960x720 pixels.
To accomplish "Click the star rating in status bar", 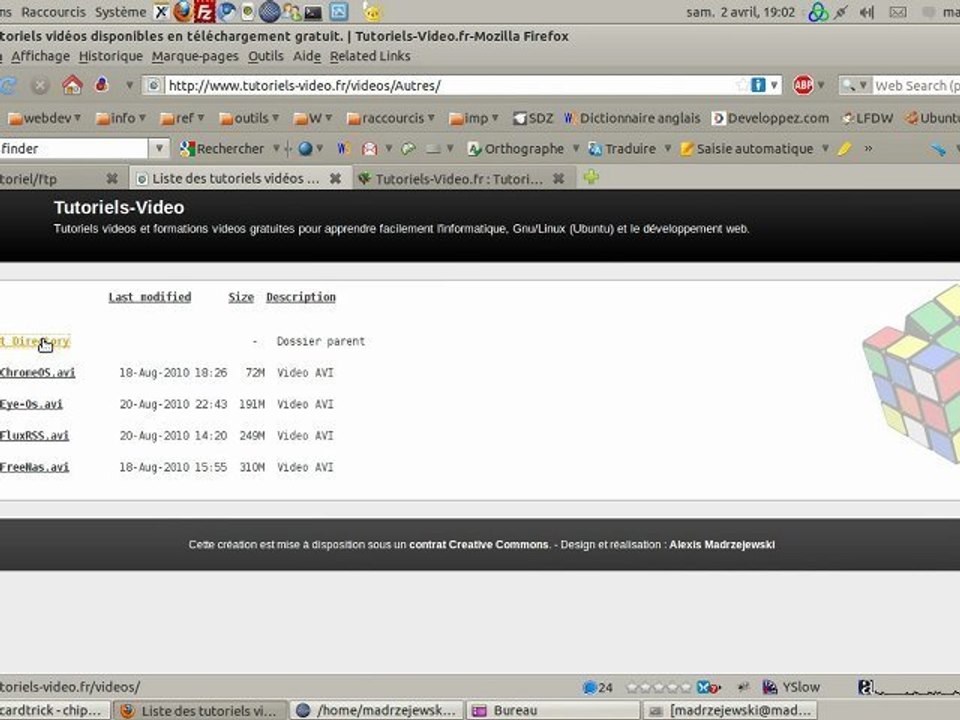I will point(658,688).
